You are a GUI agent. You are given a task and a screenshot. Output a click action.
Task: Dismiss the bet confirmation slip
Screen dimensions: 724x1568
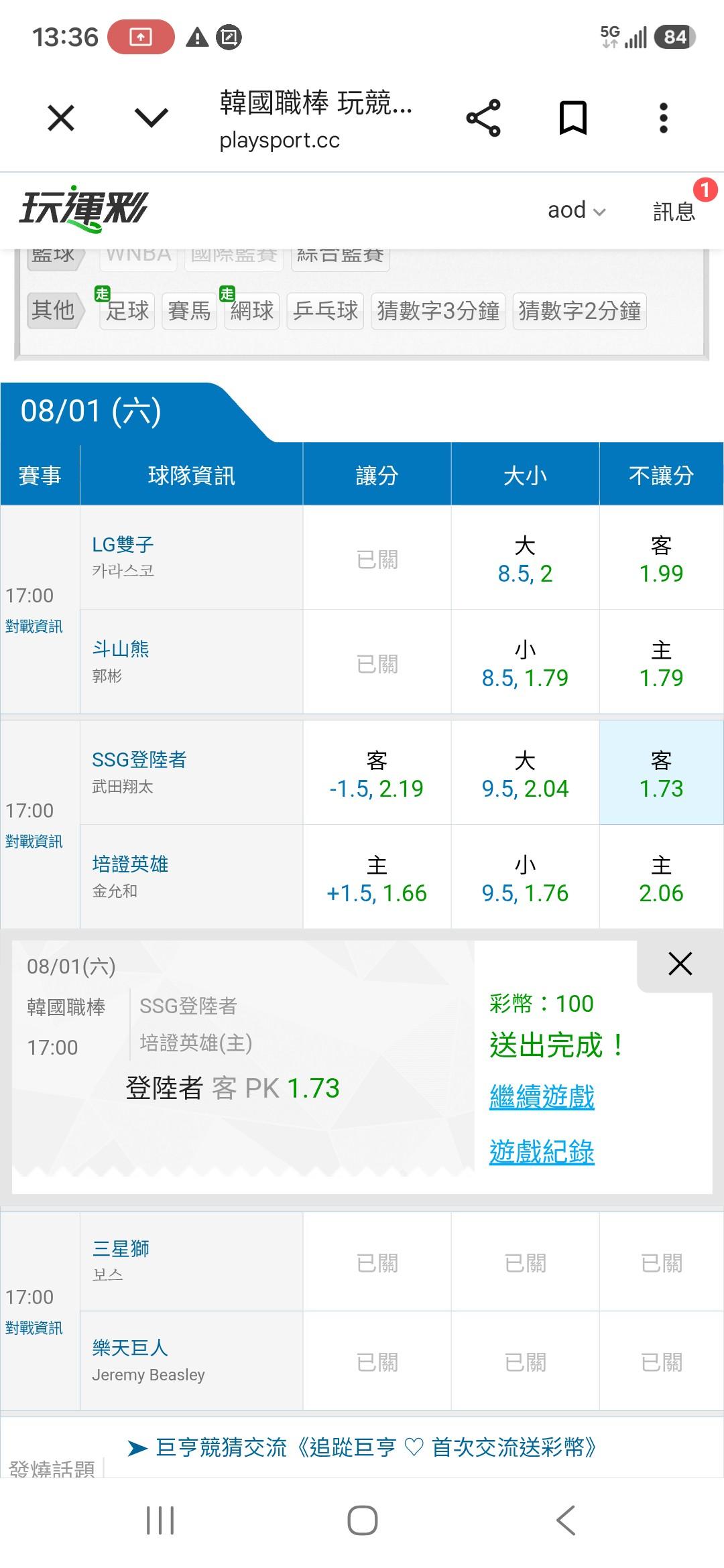(680, 964)
